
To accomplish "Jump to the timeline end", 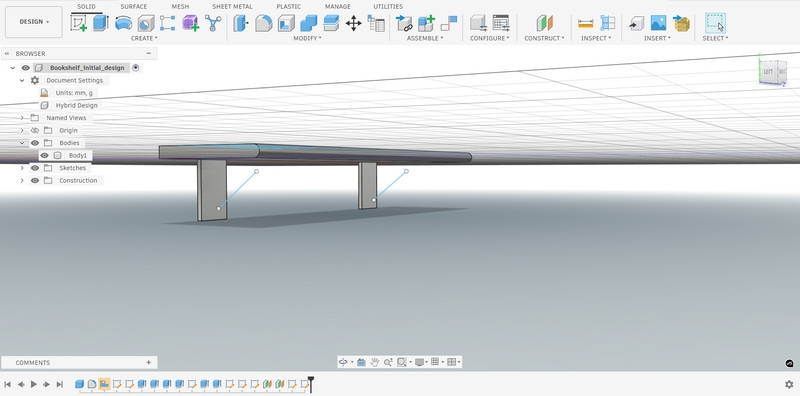I will click(x=60, y=384).
